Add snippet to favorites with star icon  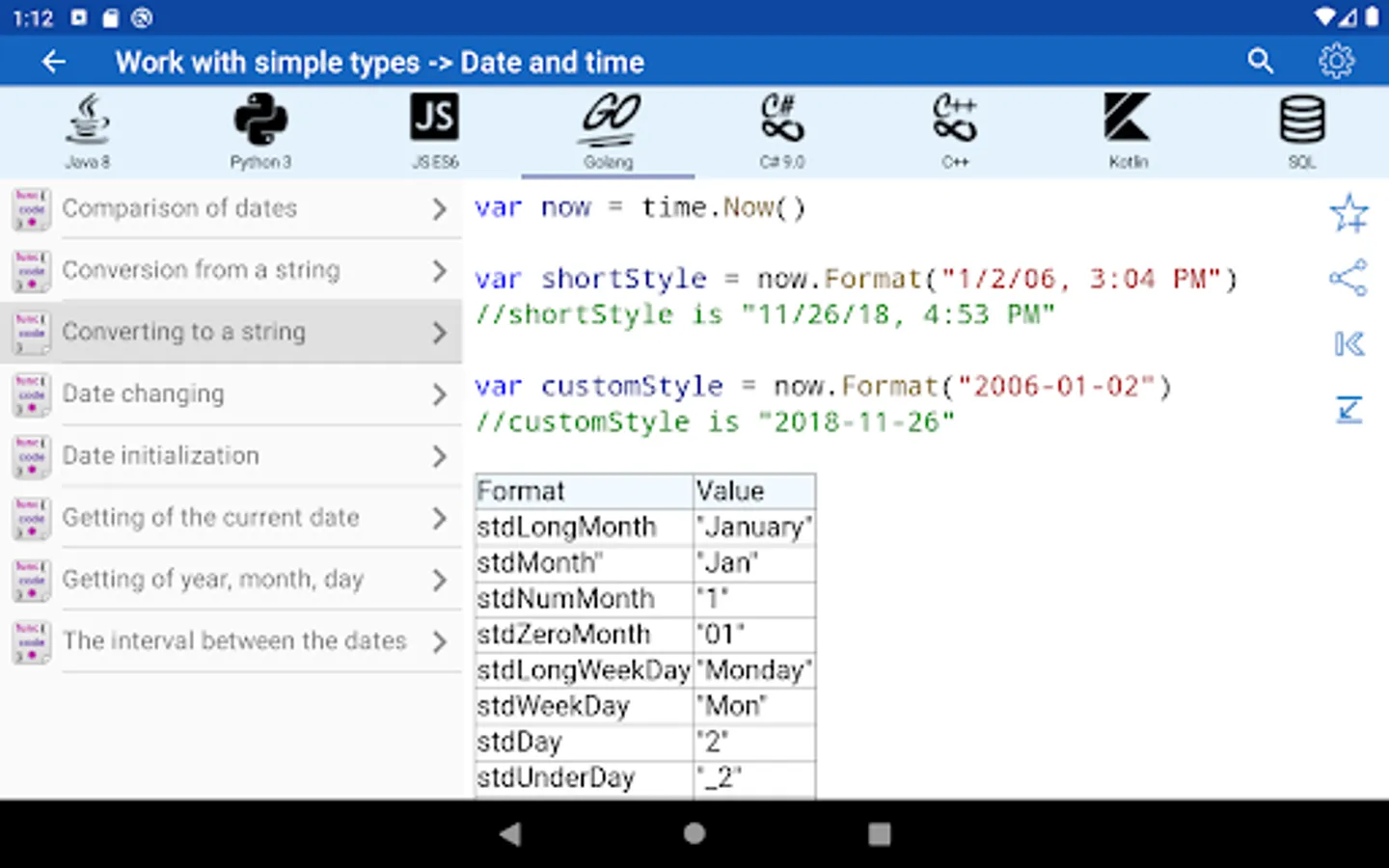coord(1348,213)
